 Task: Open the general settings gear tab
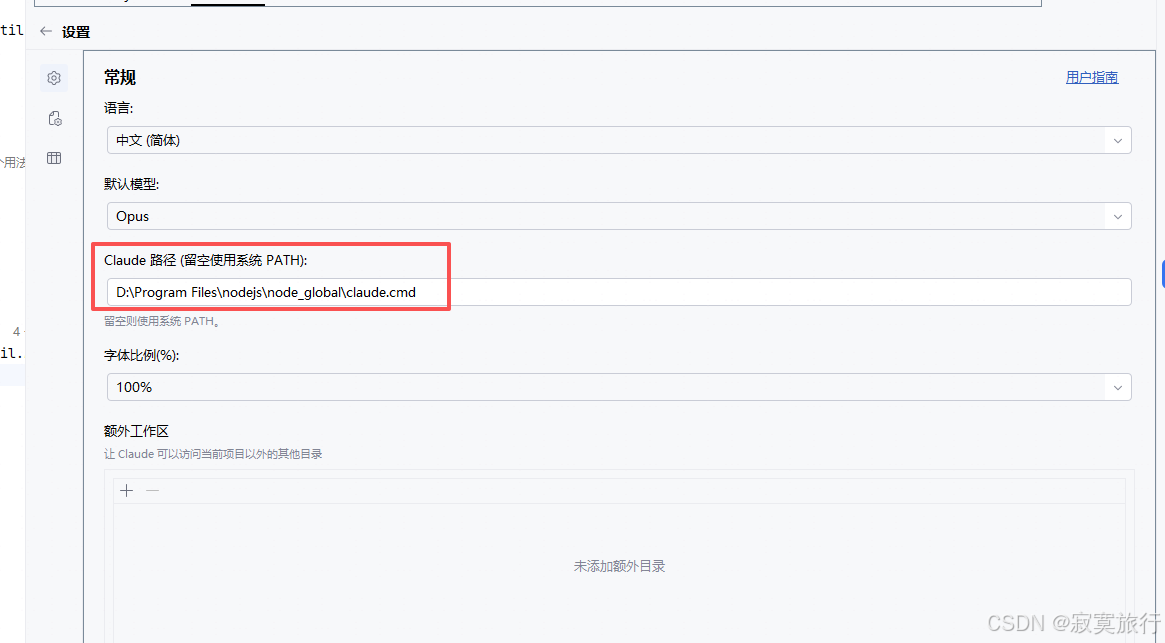point(53,78)
